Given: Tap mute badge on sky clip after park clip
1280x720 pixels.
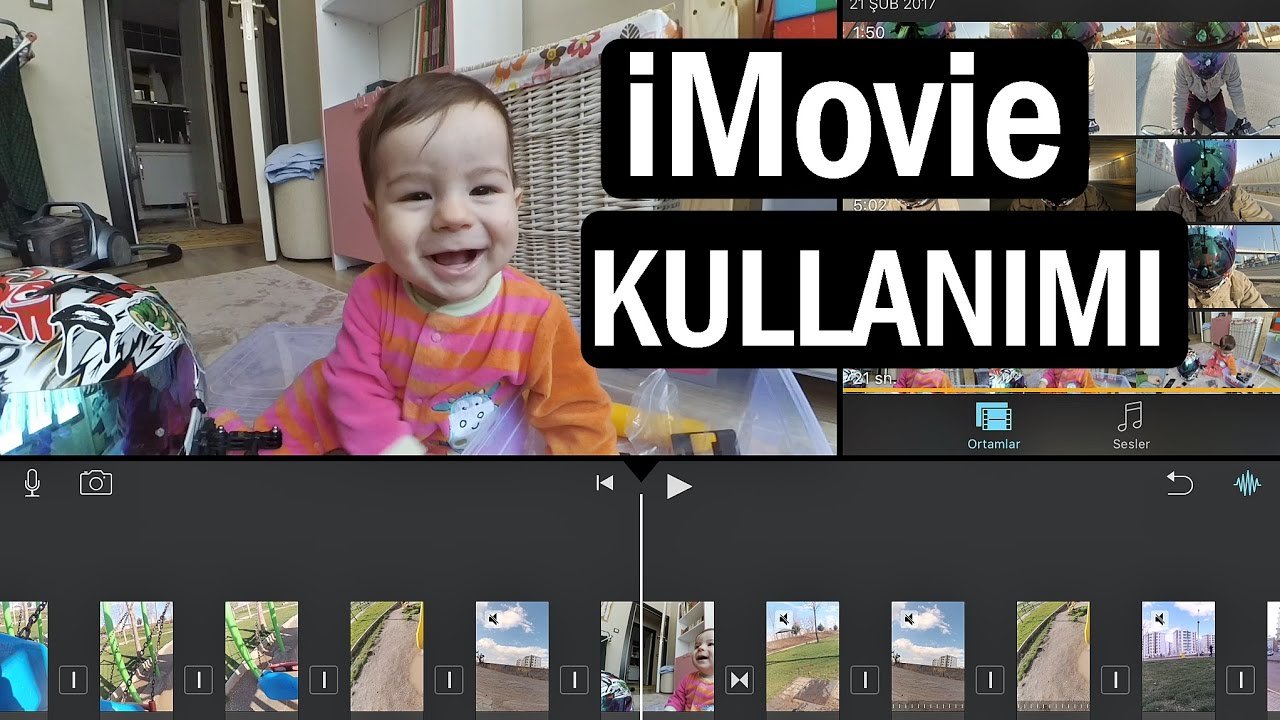Looking at the screenshot, I should [x=908, y=620].
